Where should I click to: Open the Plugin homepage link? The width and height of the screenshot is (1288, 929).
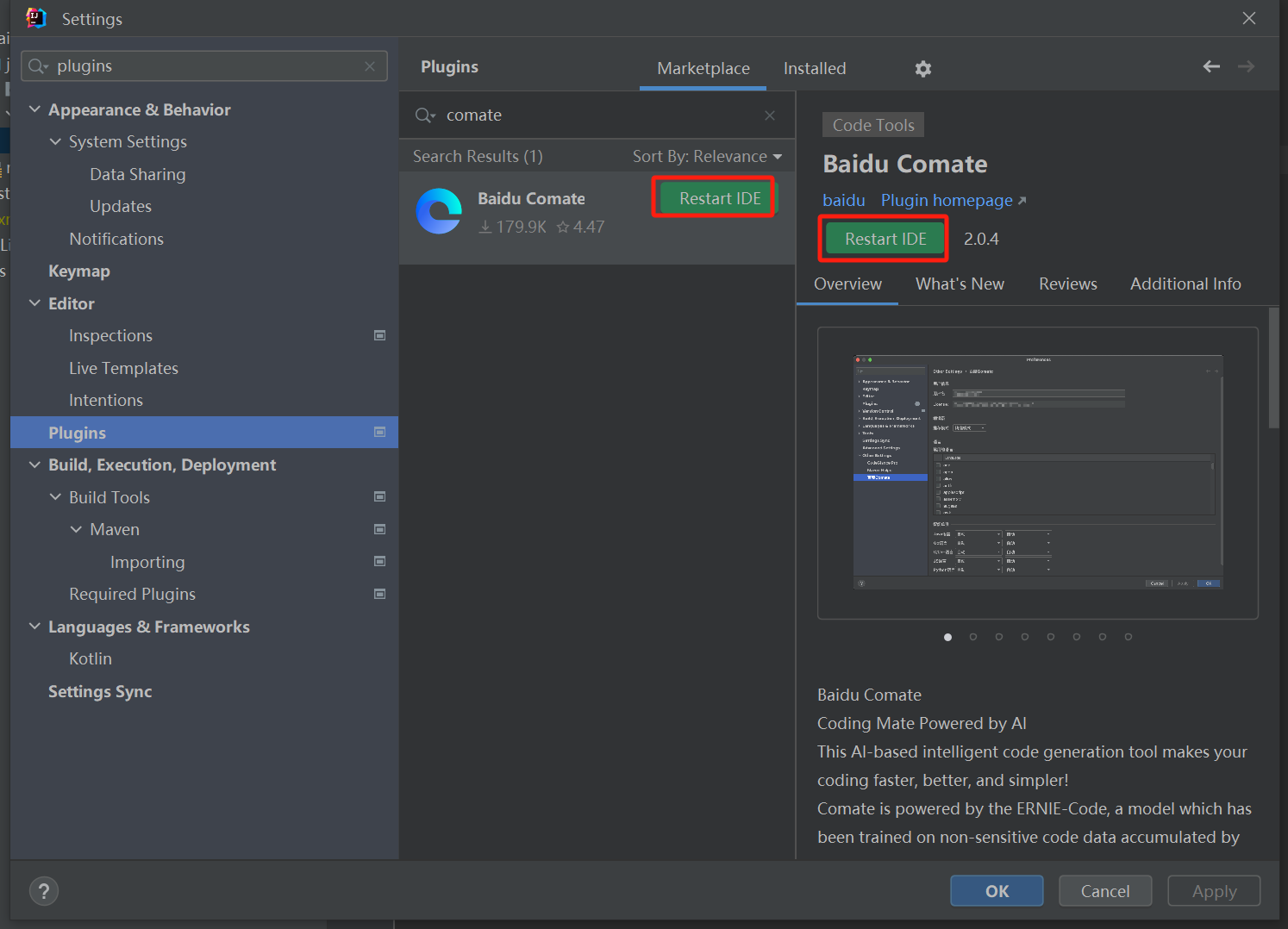(953, 200)
